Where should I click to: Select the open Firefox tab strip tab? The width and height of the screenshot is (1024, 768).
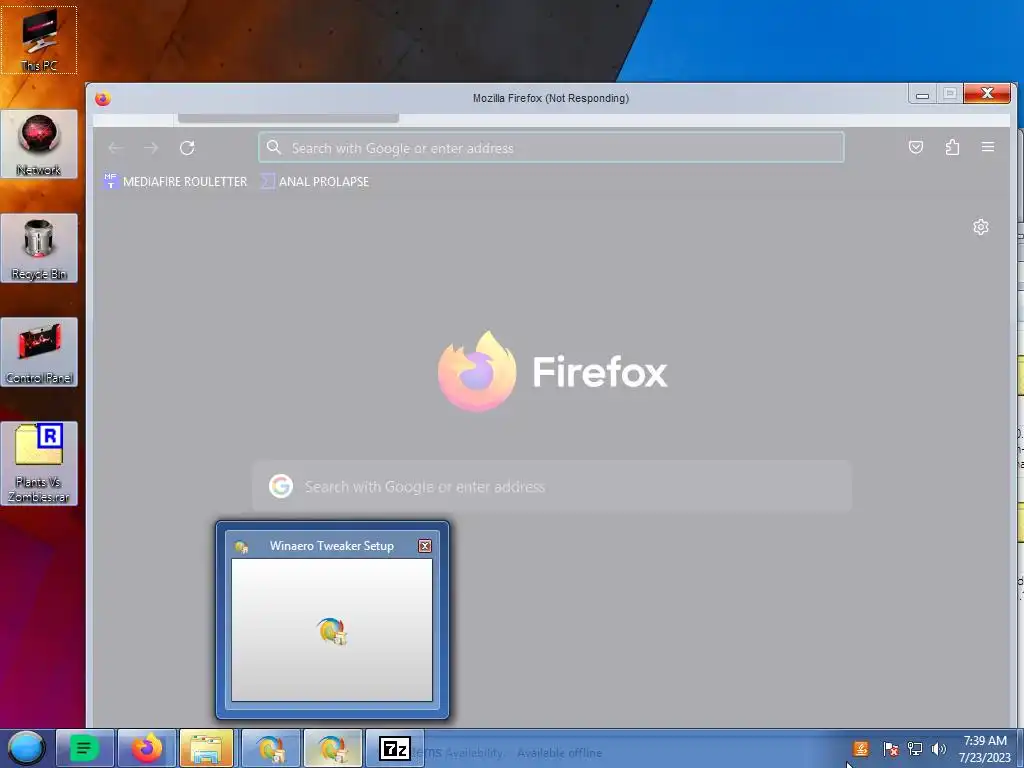point(288,118)
